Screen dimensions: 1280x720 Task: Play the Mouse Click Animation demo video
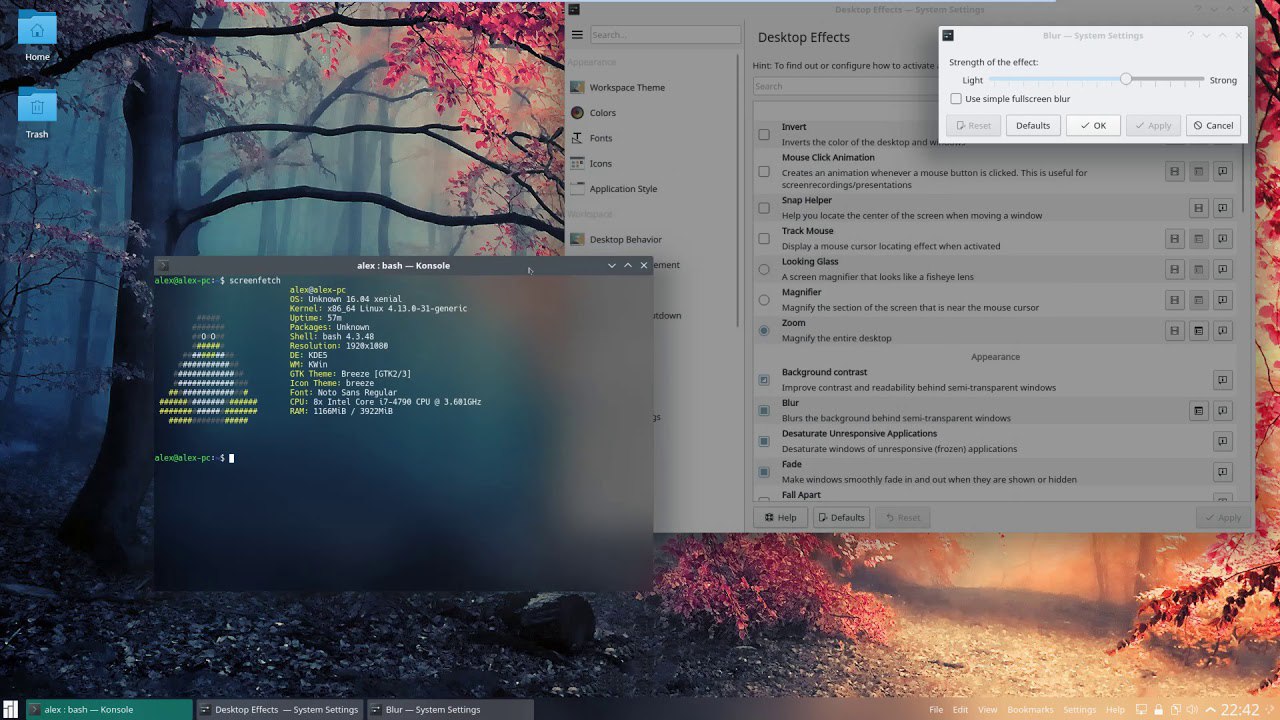click(1174, 172)
